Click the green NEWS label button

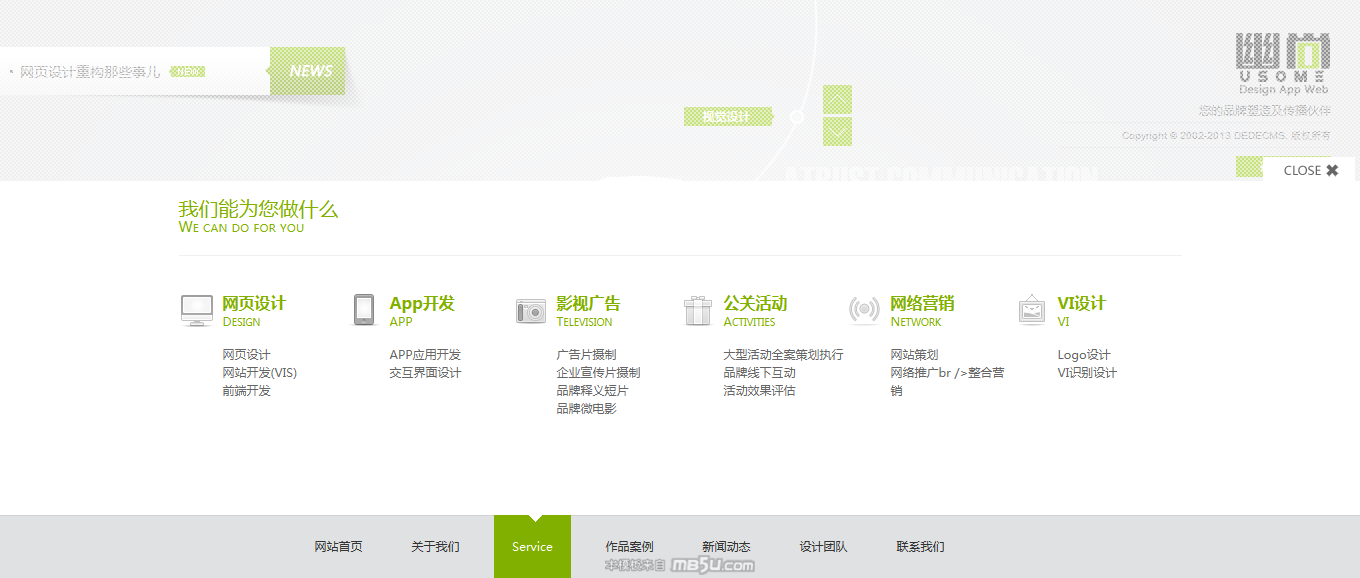(310, 71)
